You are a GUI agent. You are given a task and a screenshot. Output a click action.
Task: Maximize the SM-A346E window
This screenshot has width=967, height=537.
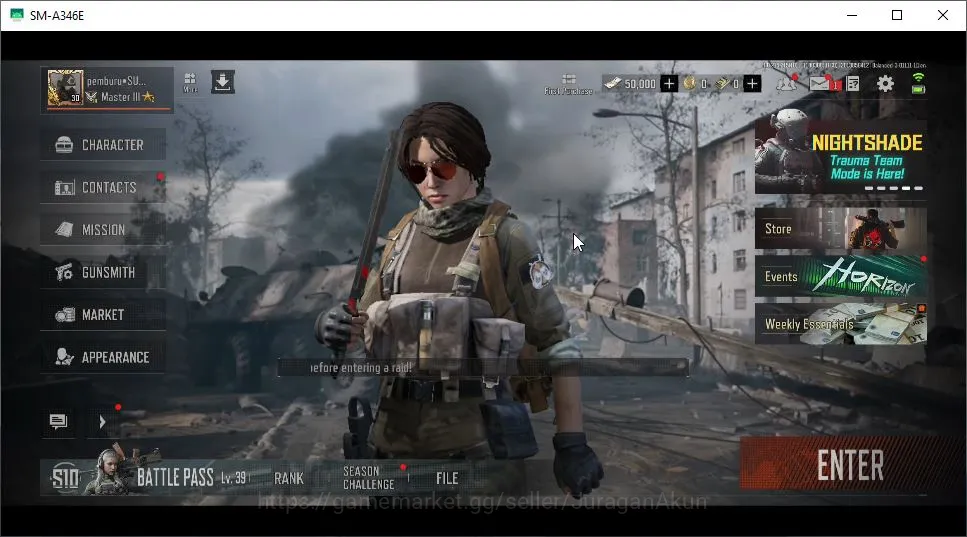pyautogui.click(x=897, y=15)
